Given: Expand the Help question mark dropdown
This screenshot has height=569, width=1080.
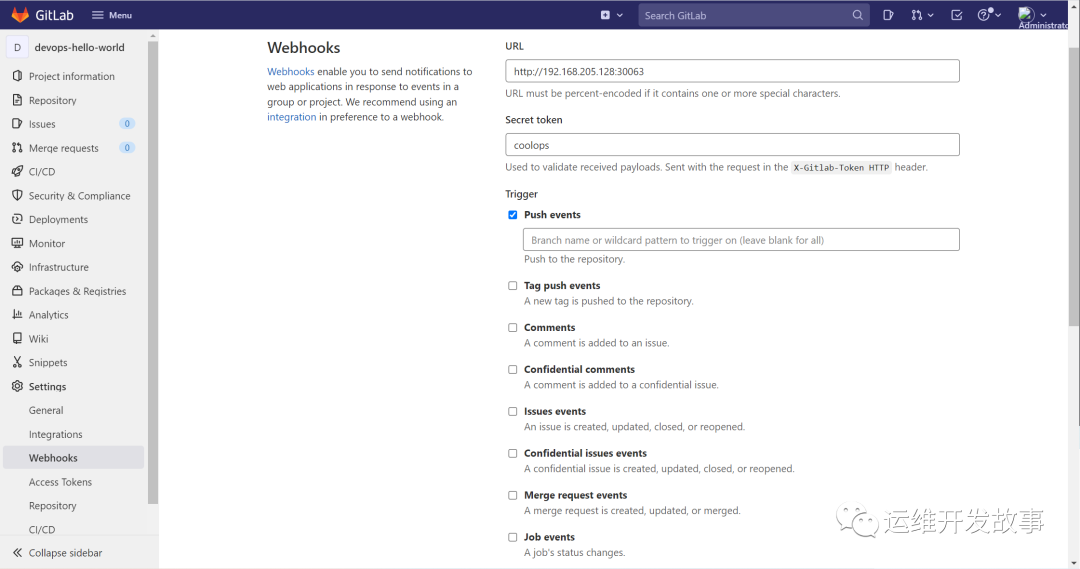Looking at the screenshot, I should (x=989, y=15).
